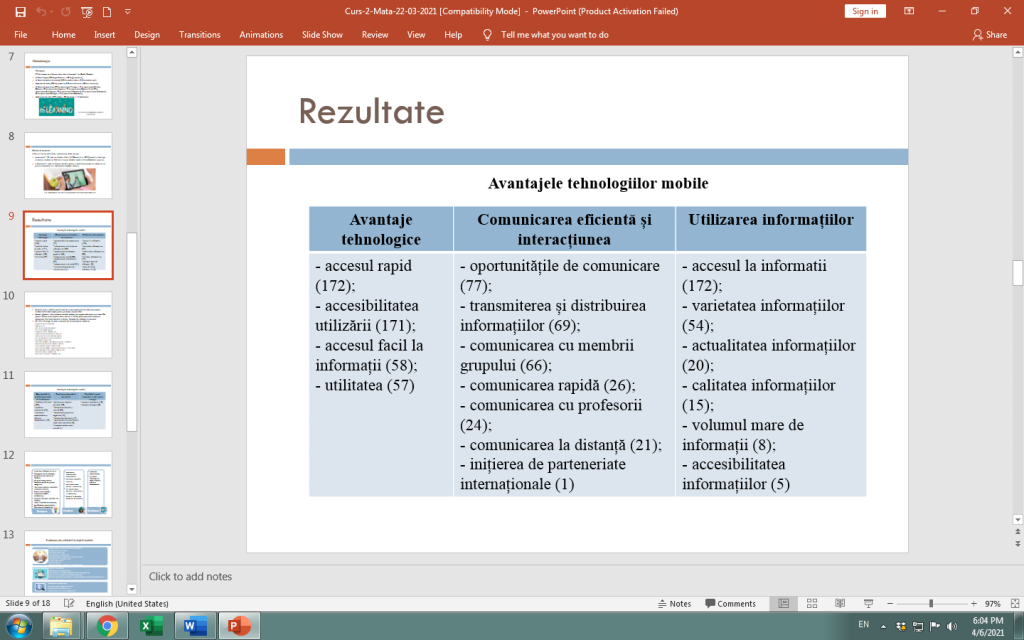Toggle the Notes pane
The image size is (1024, 640).
674,604
